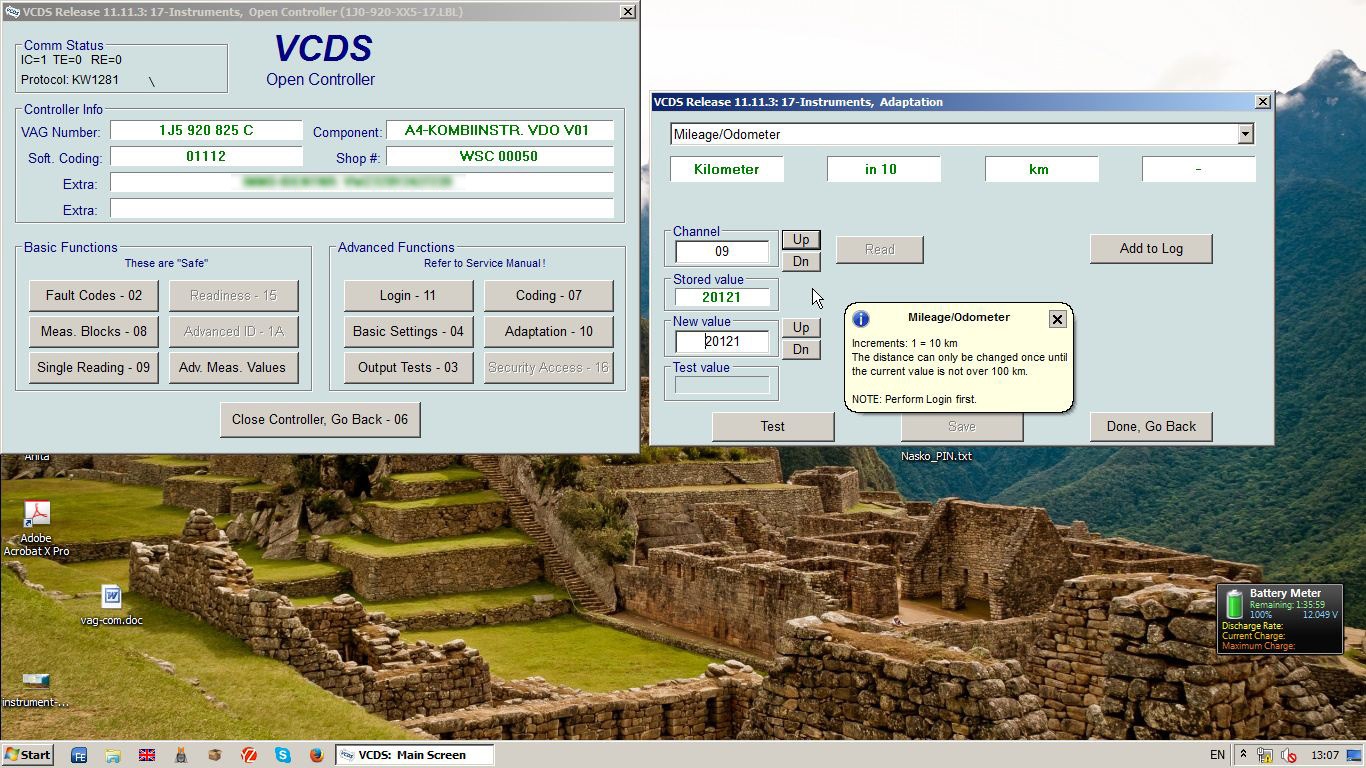Decrease the Channel number with Dn
1366x768 pixels.
(x=800, y=262)
